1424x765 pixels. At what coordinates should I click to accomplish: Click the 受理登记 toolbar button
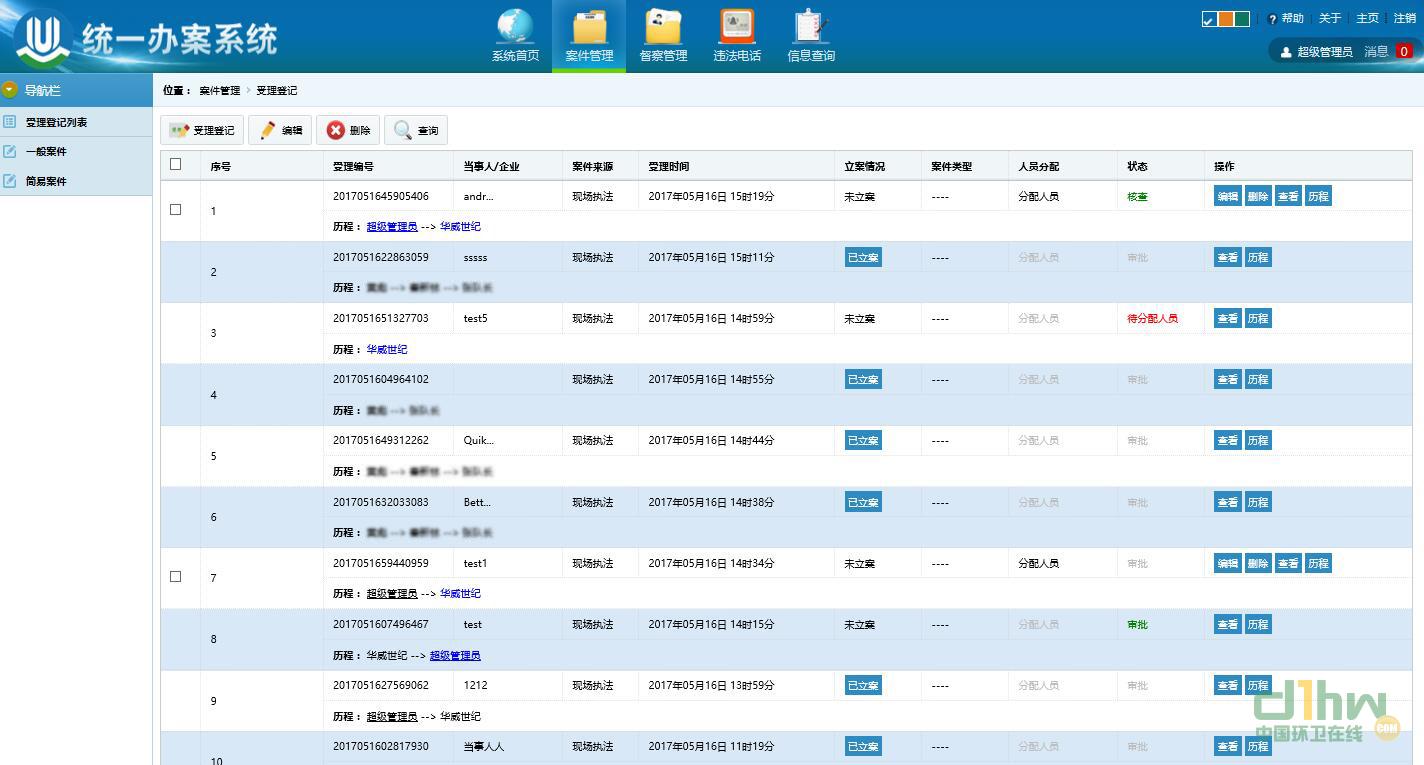(x=202, y=130)
